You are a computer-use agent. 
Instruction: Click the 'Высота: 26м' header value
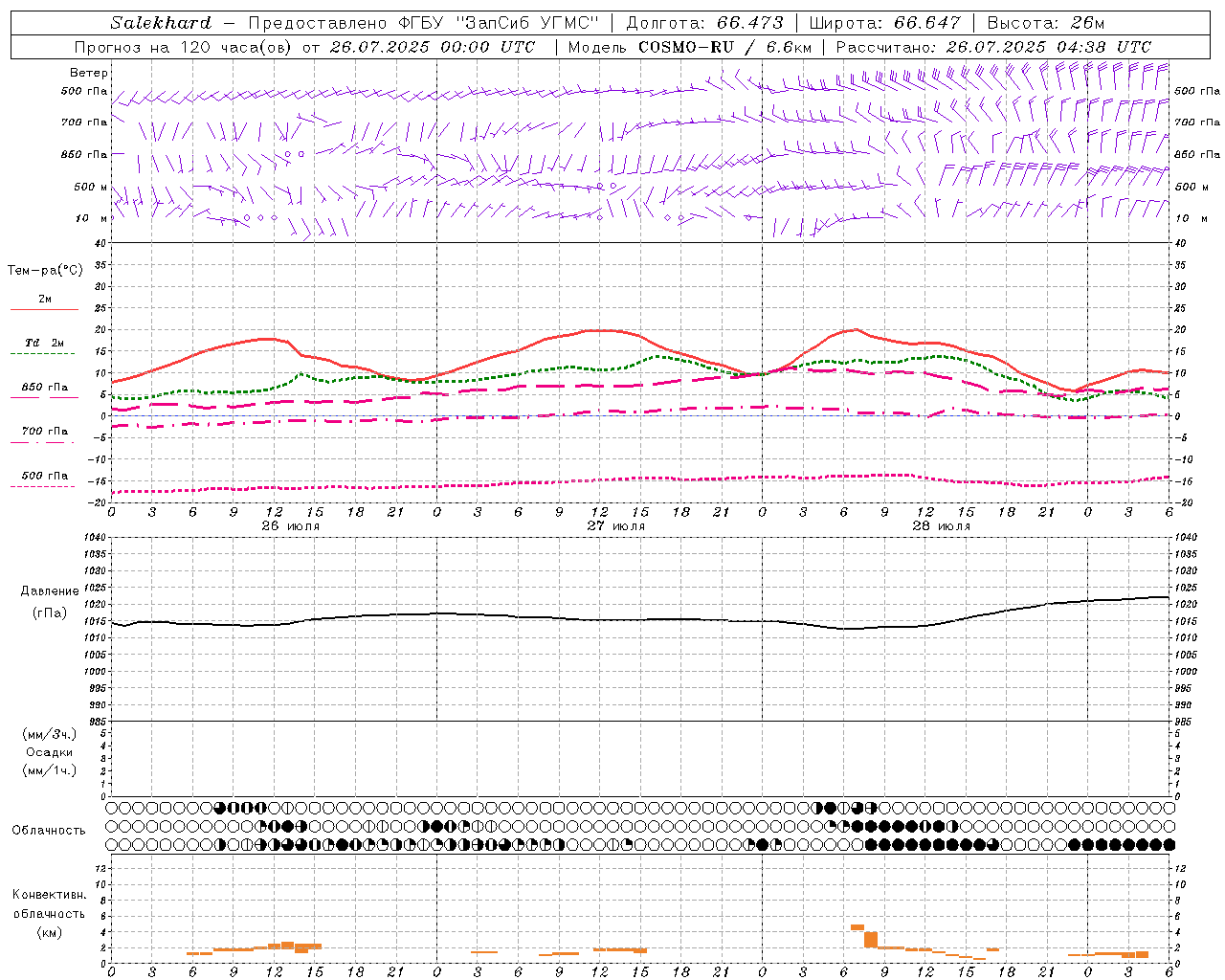tap(1046, 23)
